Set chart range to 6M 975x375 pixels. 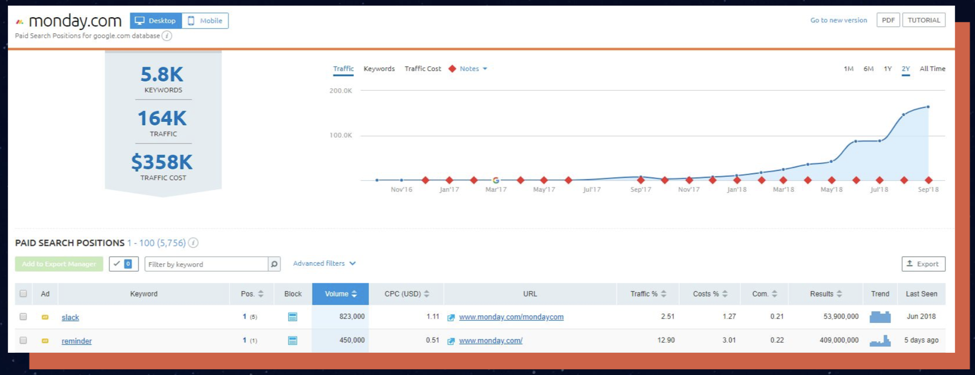869,69
